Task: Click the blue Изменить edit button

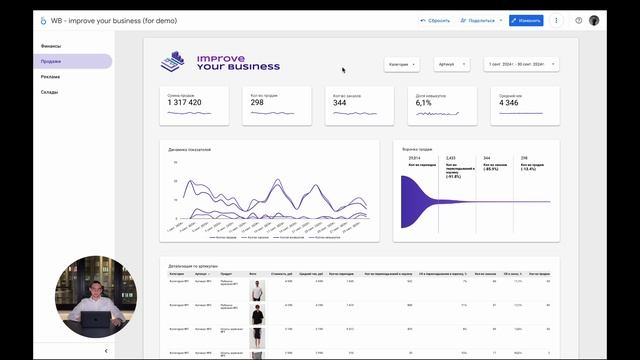Action: tap(526, 20)
